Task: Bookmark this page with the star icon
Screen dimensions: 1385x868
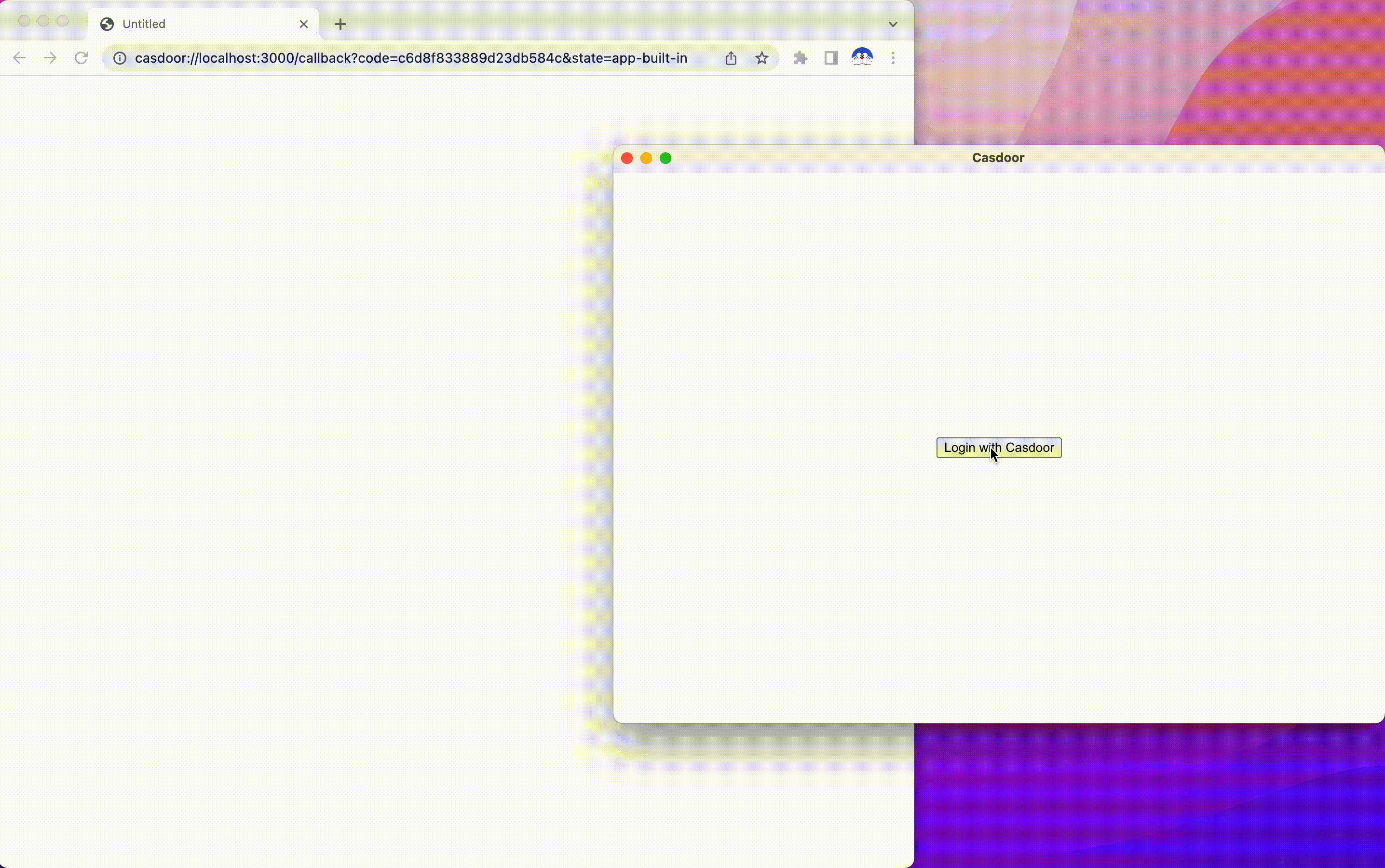Action: point(761,57)
